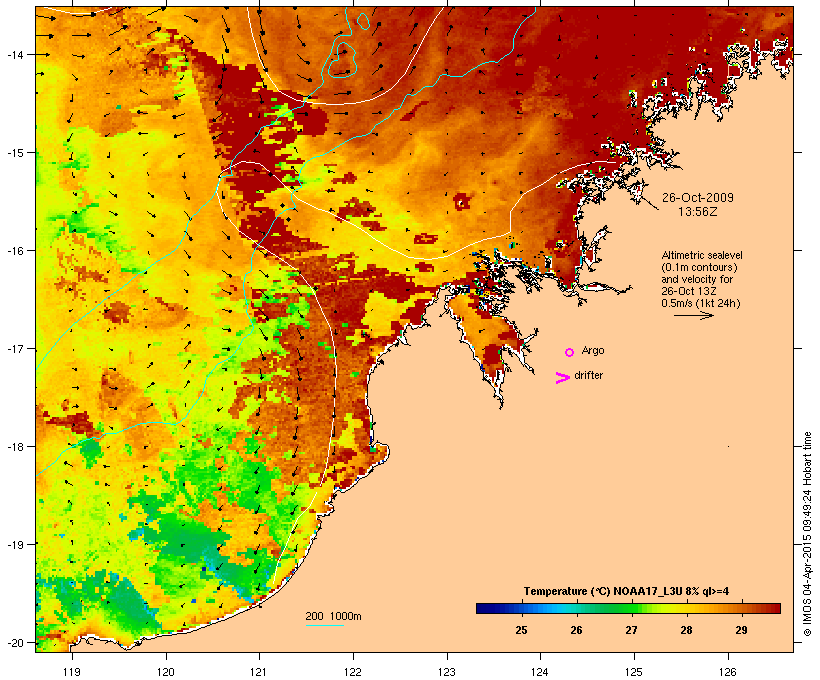Click the '26-Oct 13Z' velocity date text
Viewport: 820px width, 680px height.
(x=689, y=291)
